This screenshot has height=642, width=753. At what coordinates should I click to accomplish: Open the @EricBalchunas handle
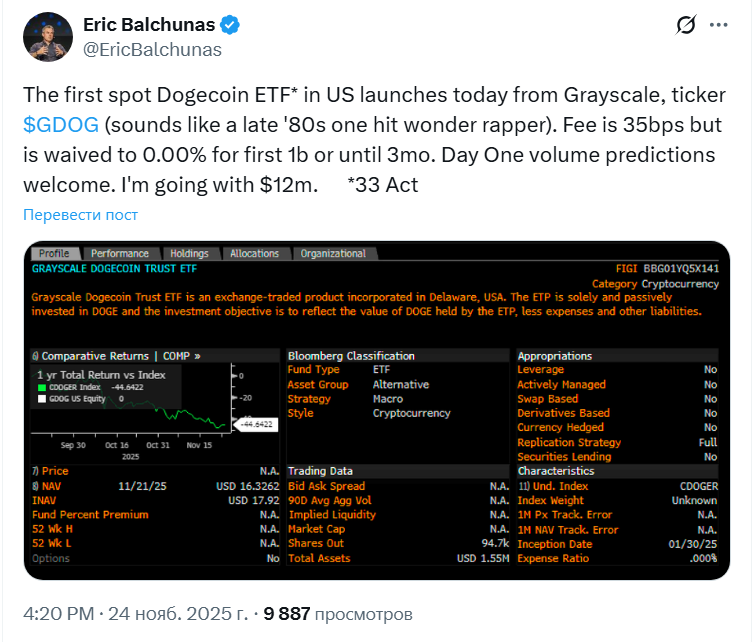151,49
